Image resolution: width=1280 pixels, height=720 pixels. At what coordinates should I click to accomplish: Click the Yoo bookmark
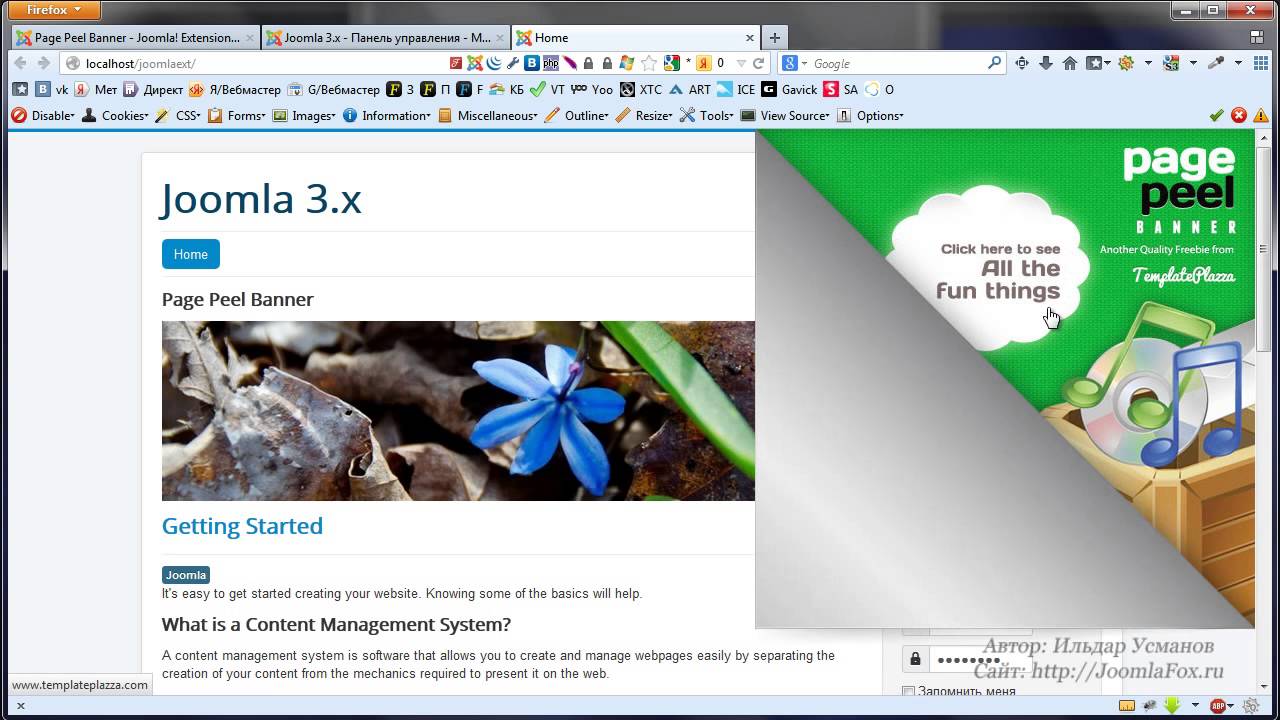click(x=592, y=89)
